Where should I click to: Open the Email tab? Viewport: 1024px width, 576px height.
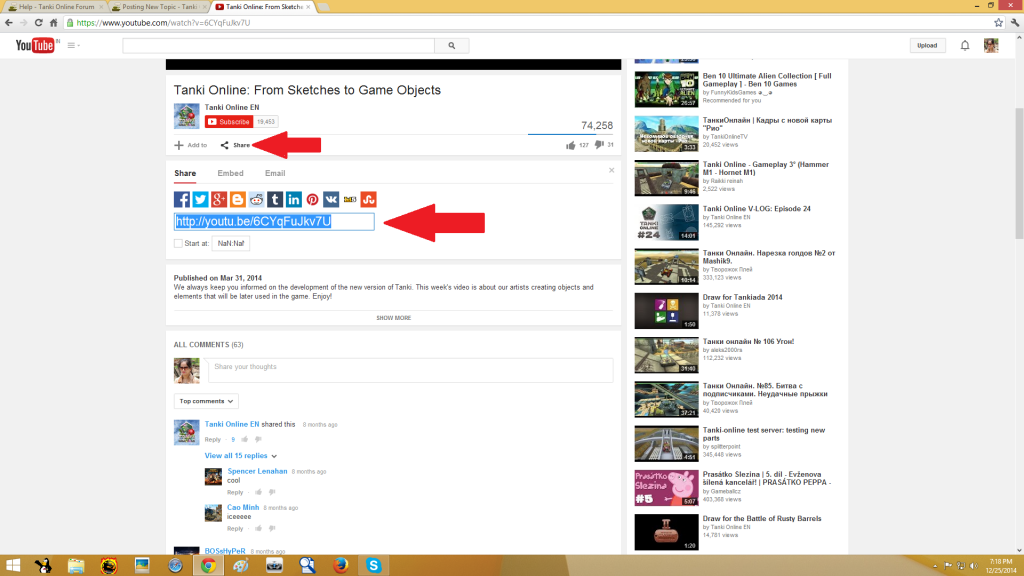tap(275, 173)
